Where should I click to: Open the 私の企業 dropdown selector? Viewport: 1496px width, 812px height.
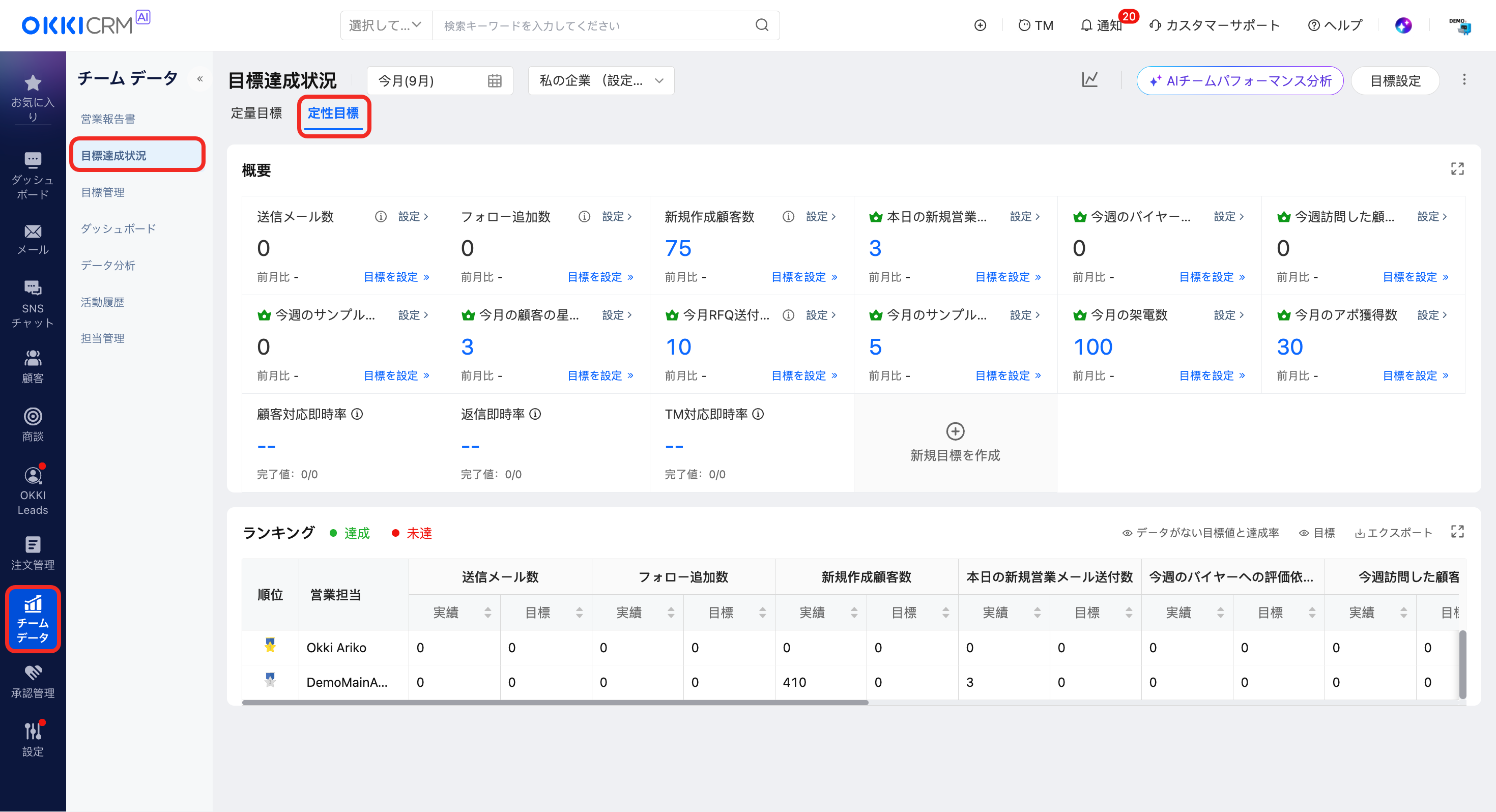[x=600, y=81]
